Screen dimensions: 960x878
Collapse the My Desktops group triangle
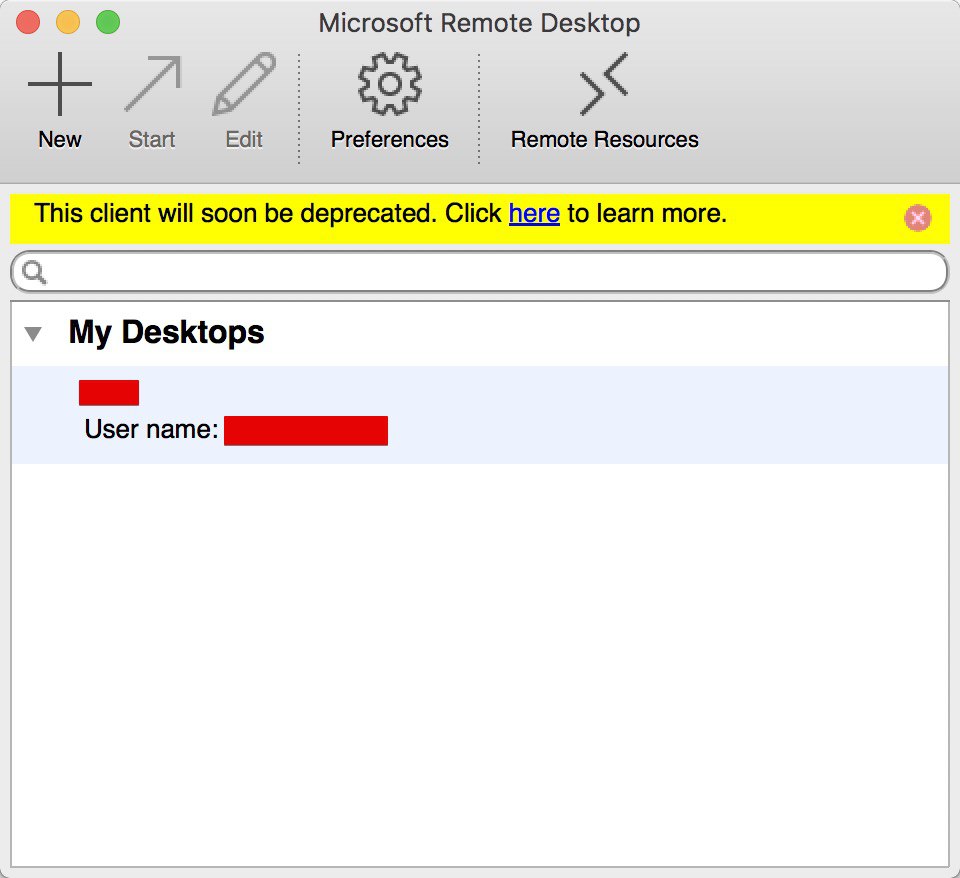click(x=32, y=334)
